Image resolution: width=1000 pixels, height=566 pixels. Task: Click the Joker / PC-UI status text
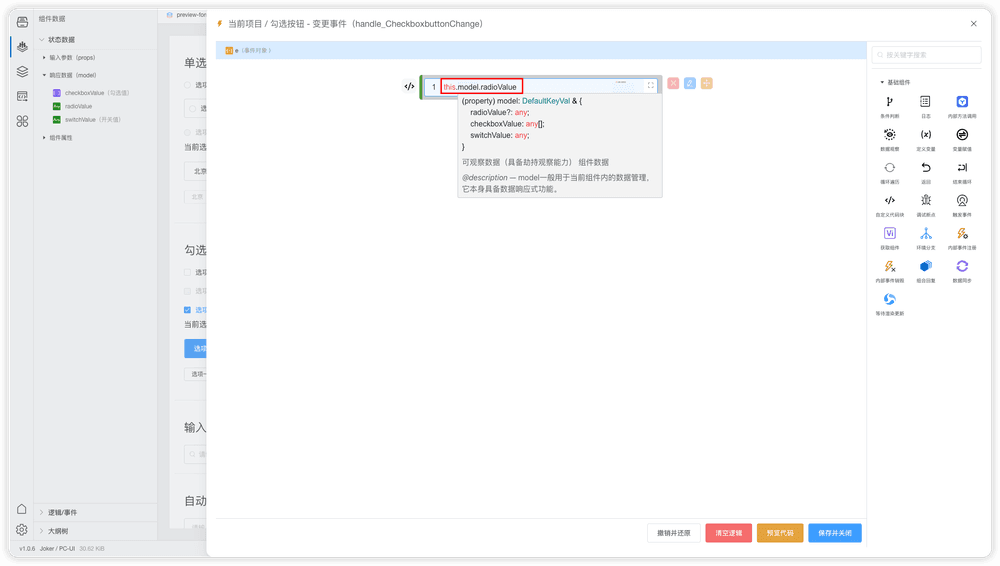(x=57, y=549)
